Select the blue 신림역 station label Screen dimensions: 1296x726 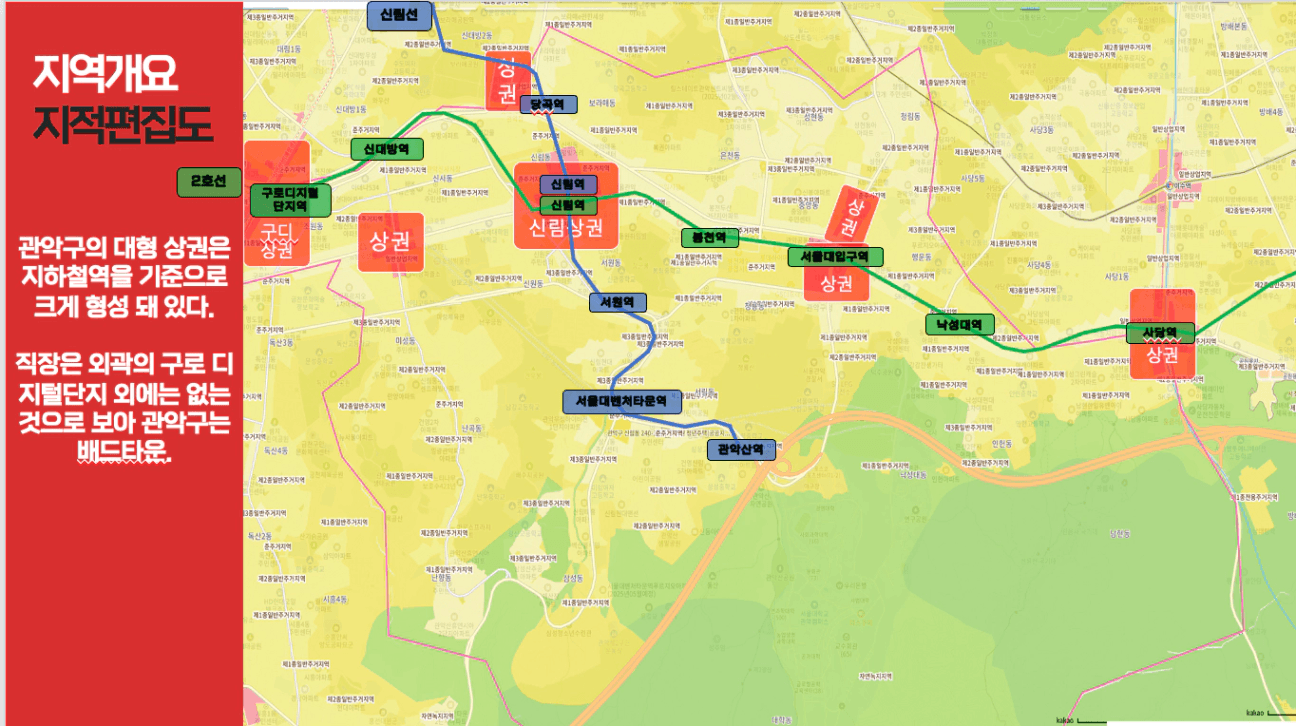click(568, 184)
